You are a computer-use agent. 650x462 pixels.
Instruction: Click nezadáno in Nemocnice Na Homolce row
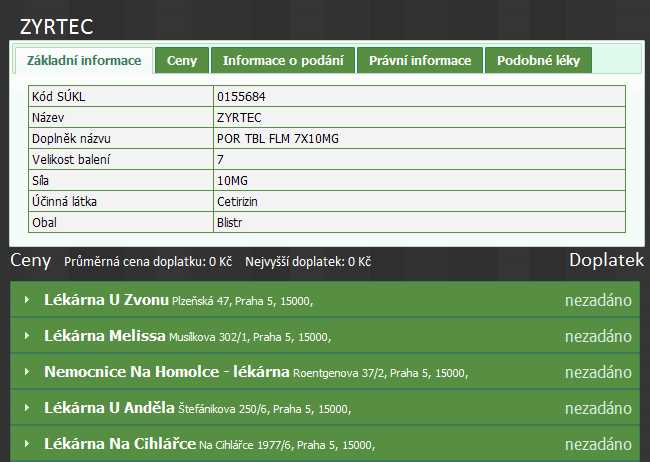pos(598,372)
